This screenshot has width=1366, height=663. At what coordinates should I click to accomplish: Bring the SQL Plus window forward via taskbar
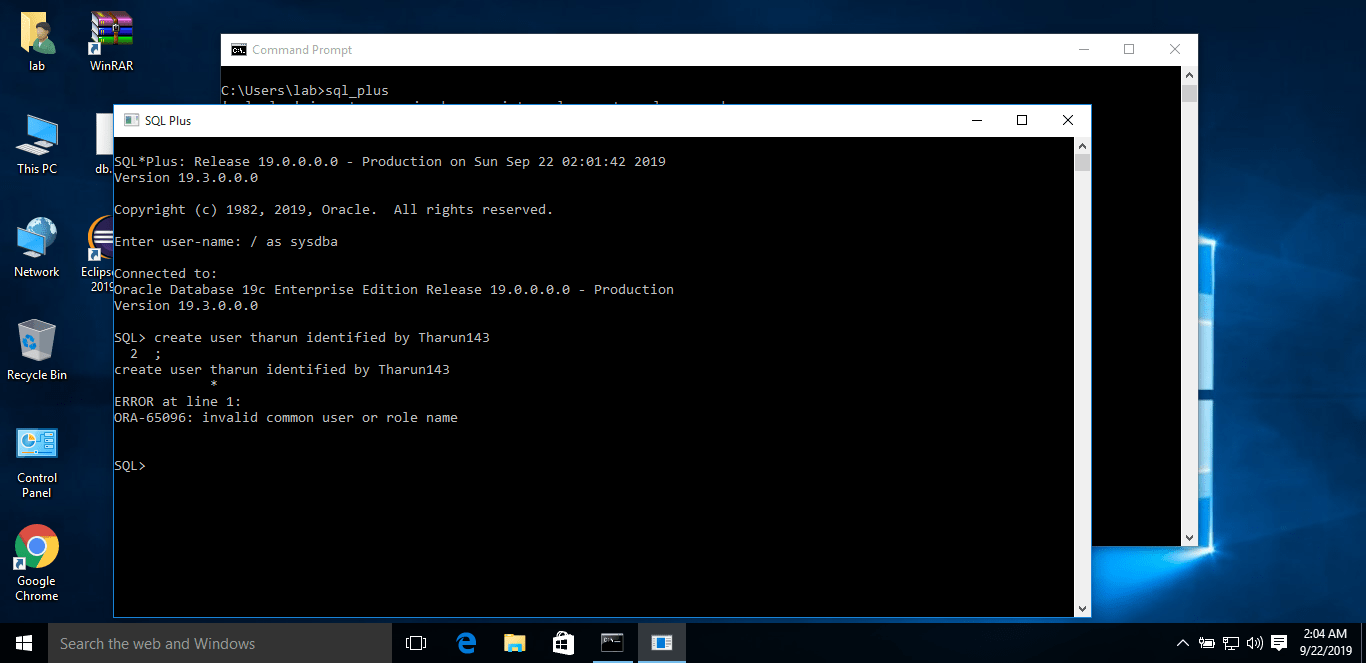click(661, 643)
